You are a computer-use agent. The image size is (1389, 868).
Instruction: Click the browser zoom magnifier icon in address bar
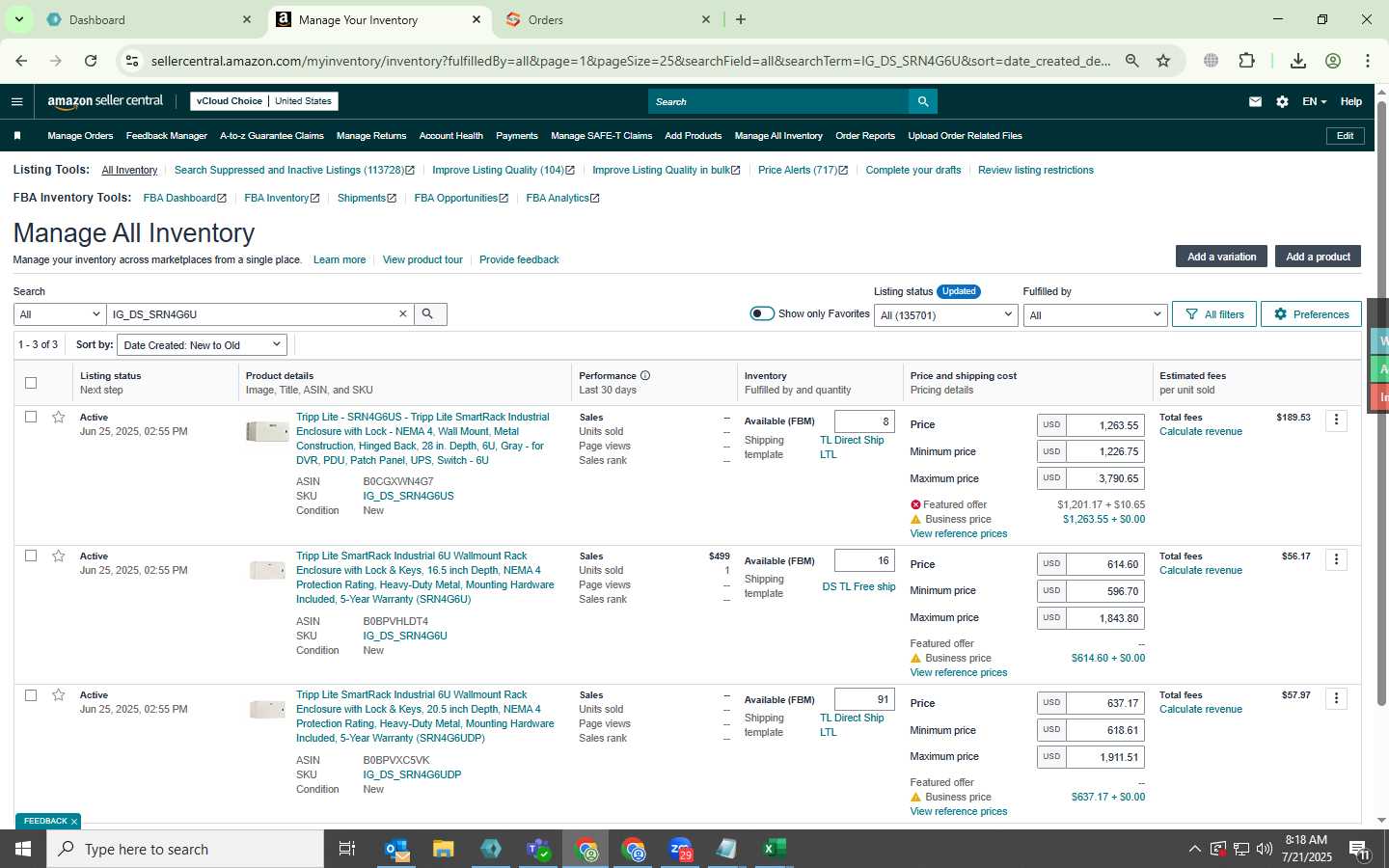pos(1132,61)
